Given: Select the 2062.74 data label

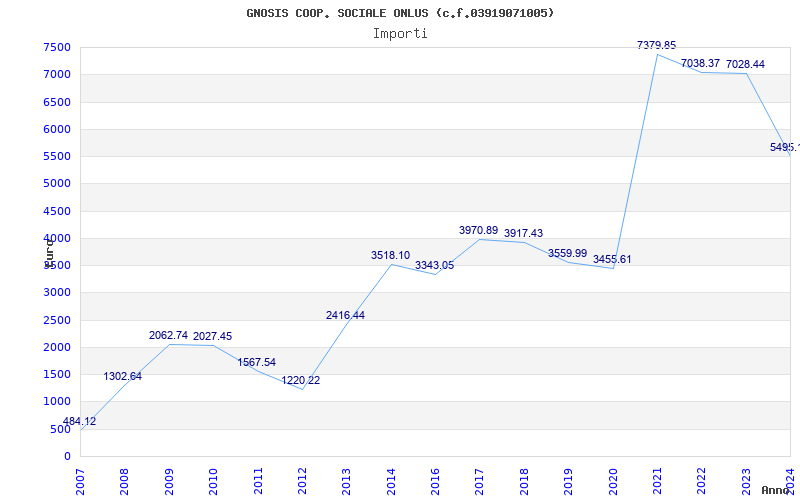Looking at the screenshot, I should 168,336.
